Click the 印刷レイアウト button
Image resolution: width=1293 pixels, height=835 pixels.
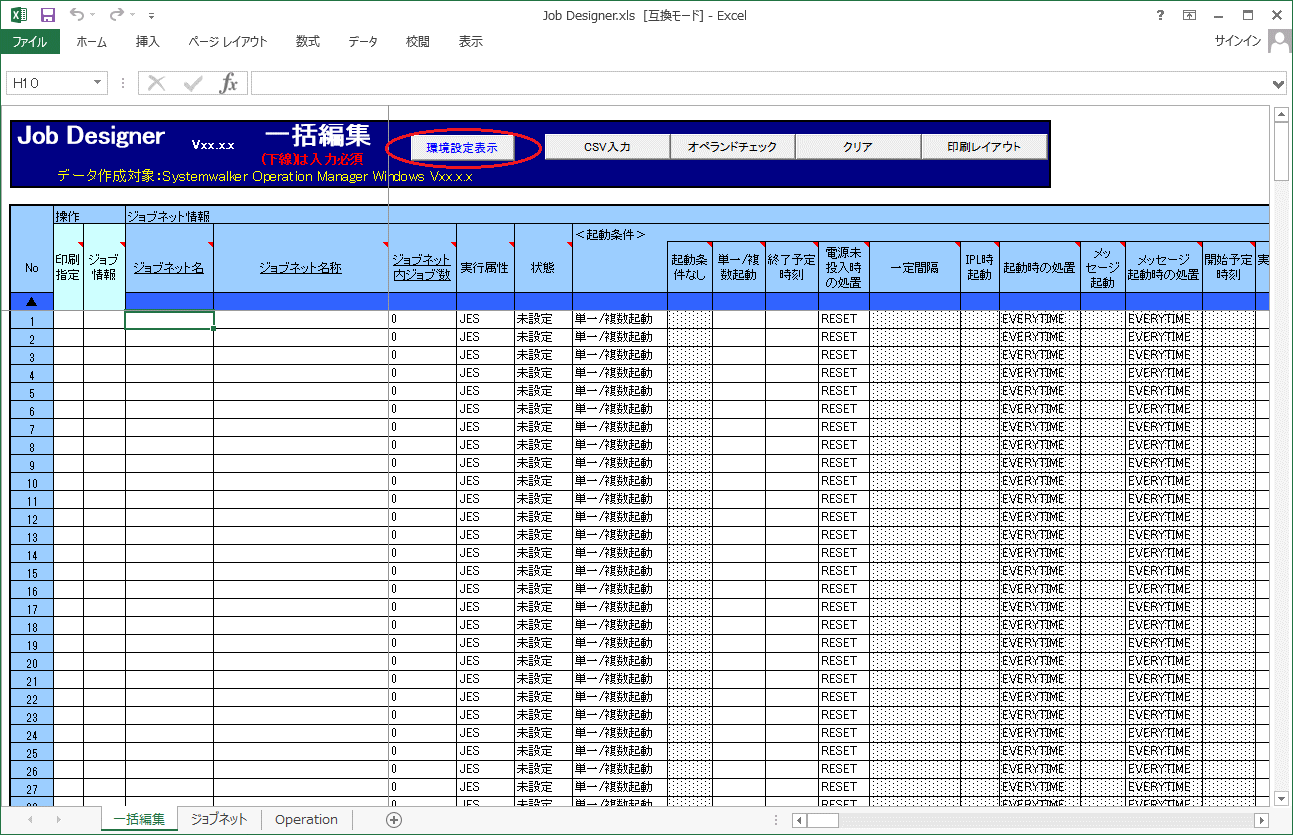point(984,147)
